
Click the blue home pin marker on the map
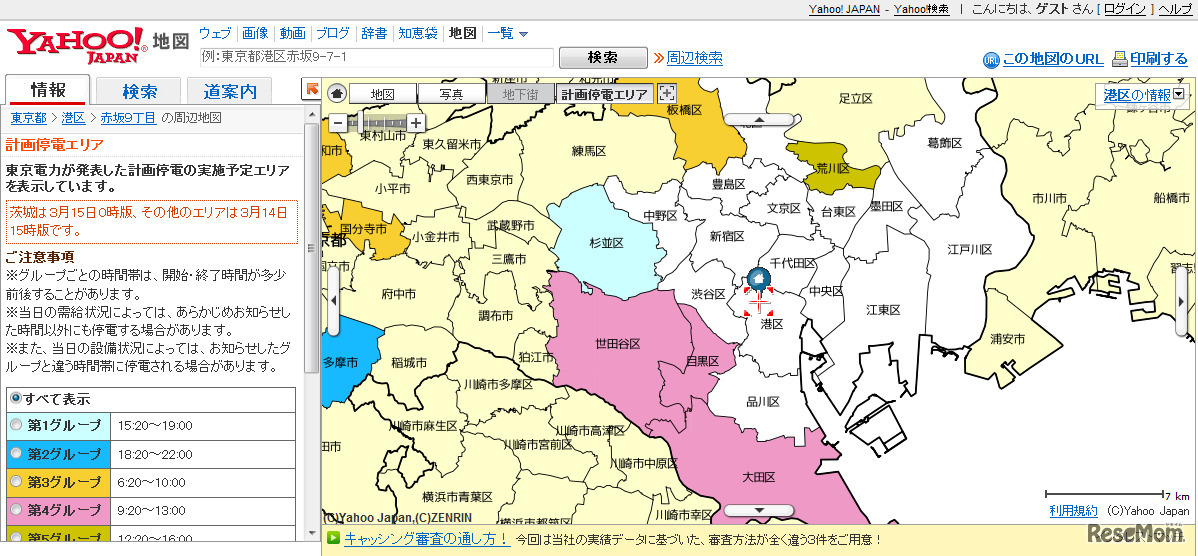(758, 280)
